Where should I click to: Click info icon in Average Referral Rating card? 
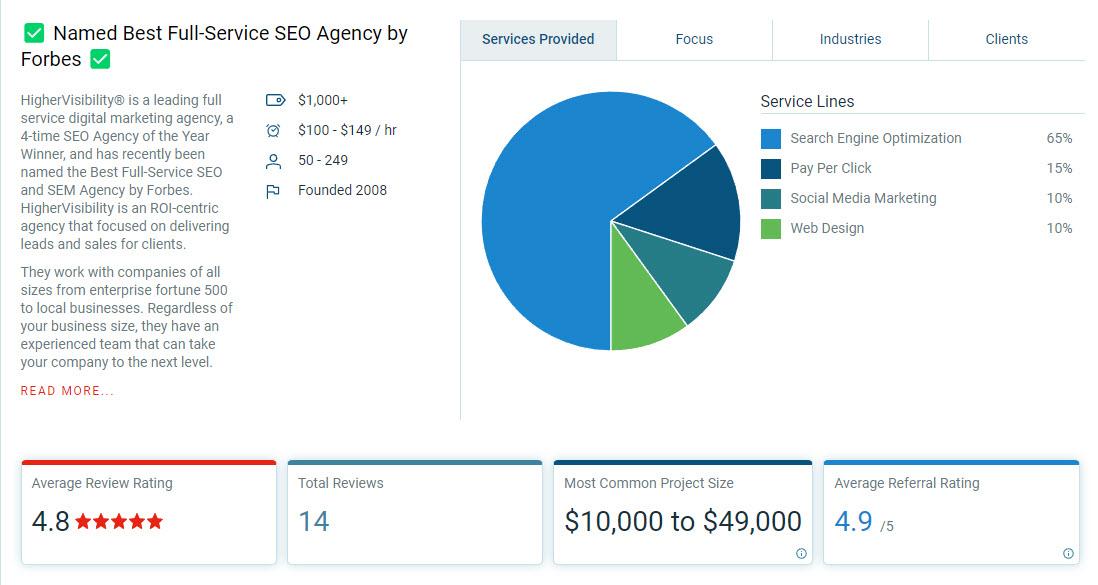[1068, 553]
